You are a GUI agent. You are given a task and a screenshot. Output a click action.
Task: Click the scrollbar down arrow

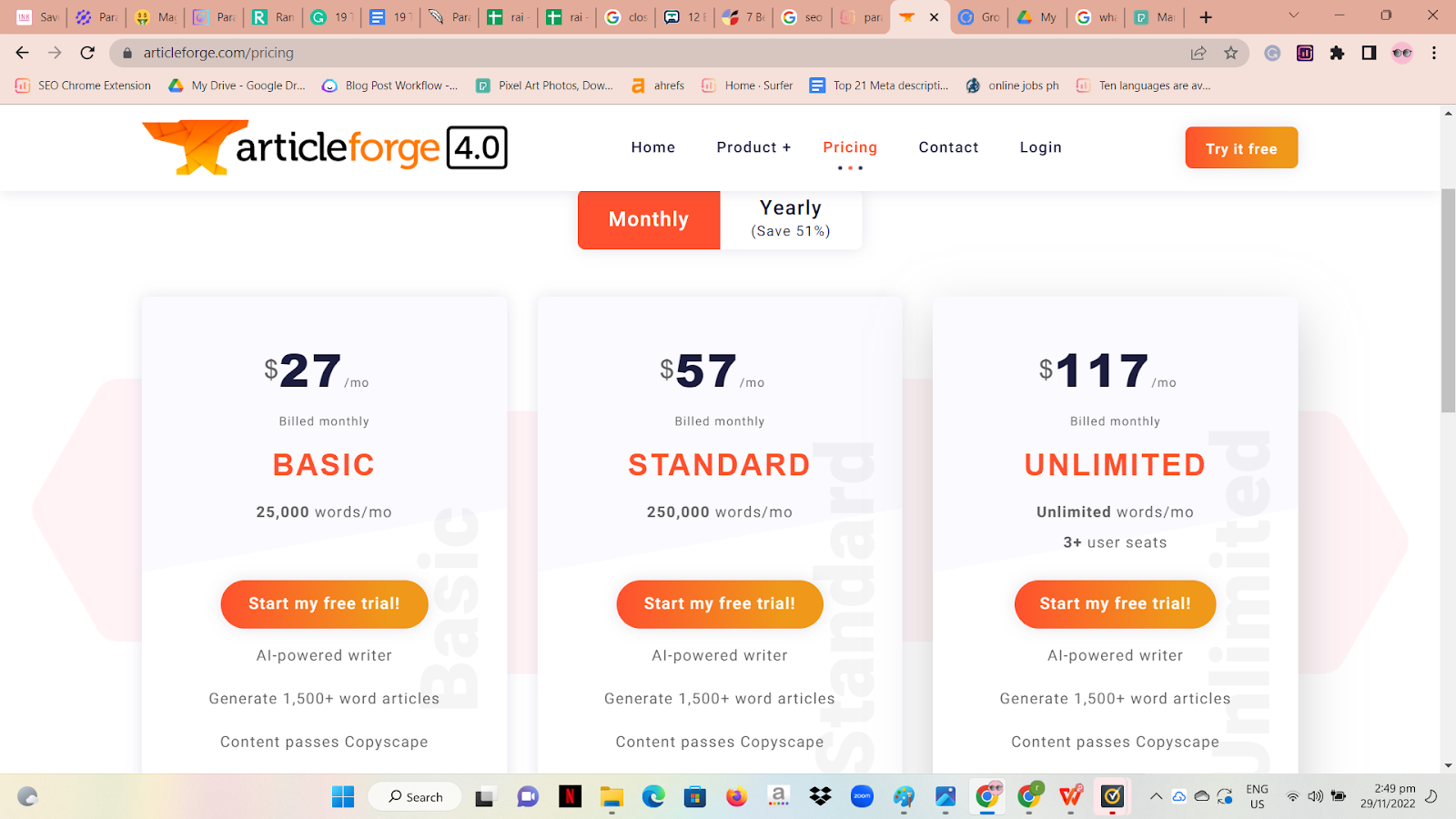click(x=1448, y=766)
